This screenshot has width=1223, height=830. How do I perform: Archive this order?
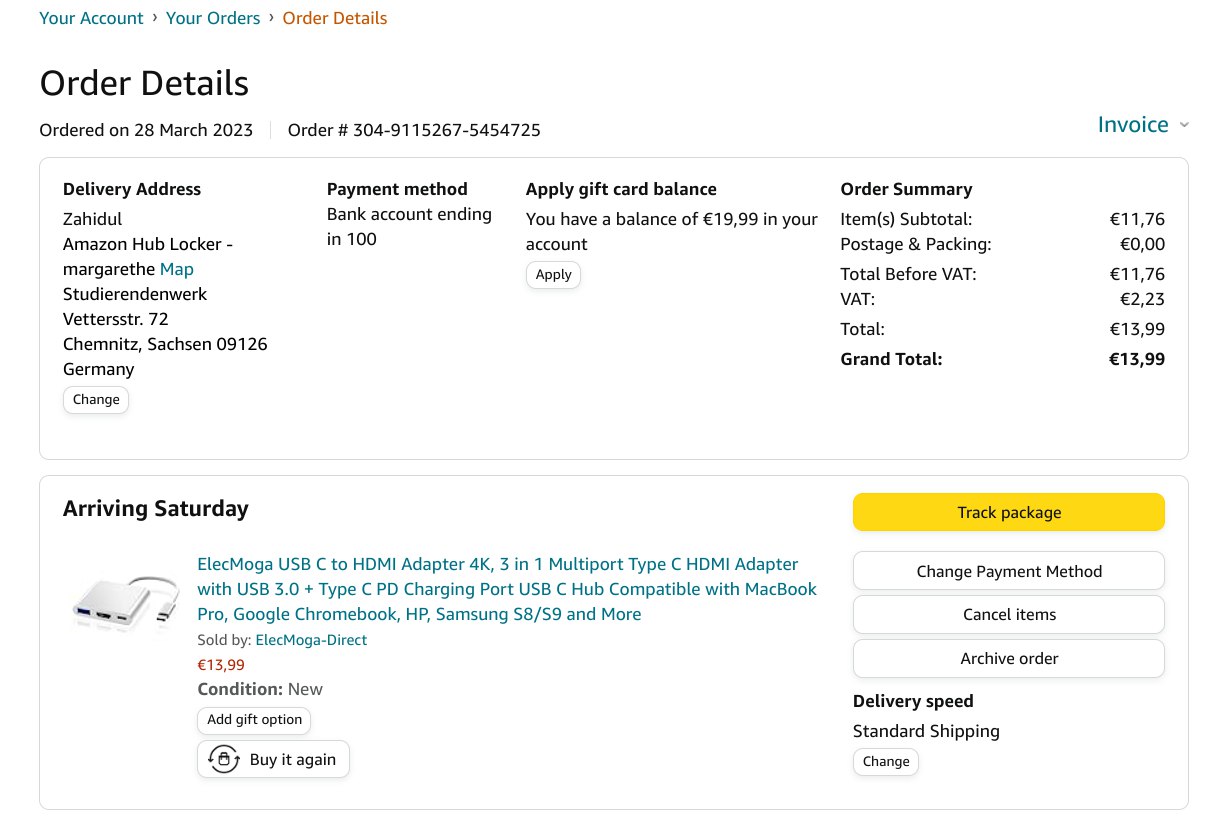point(1008,659)
